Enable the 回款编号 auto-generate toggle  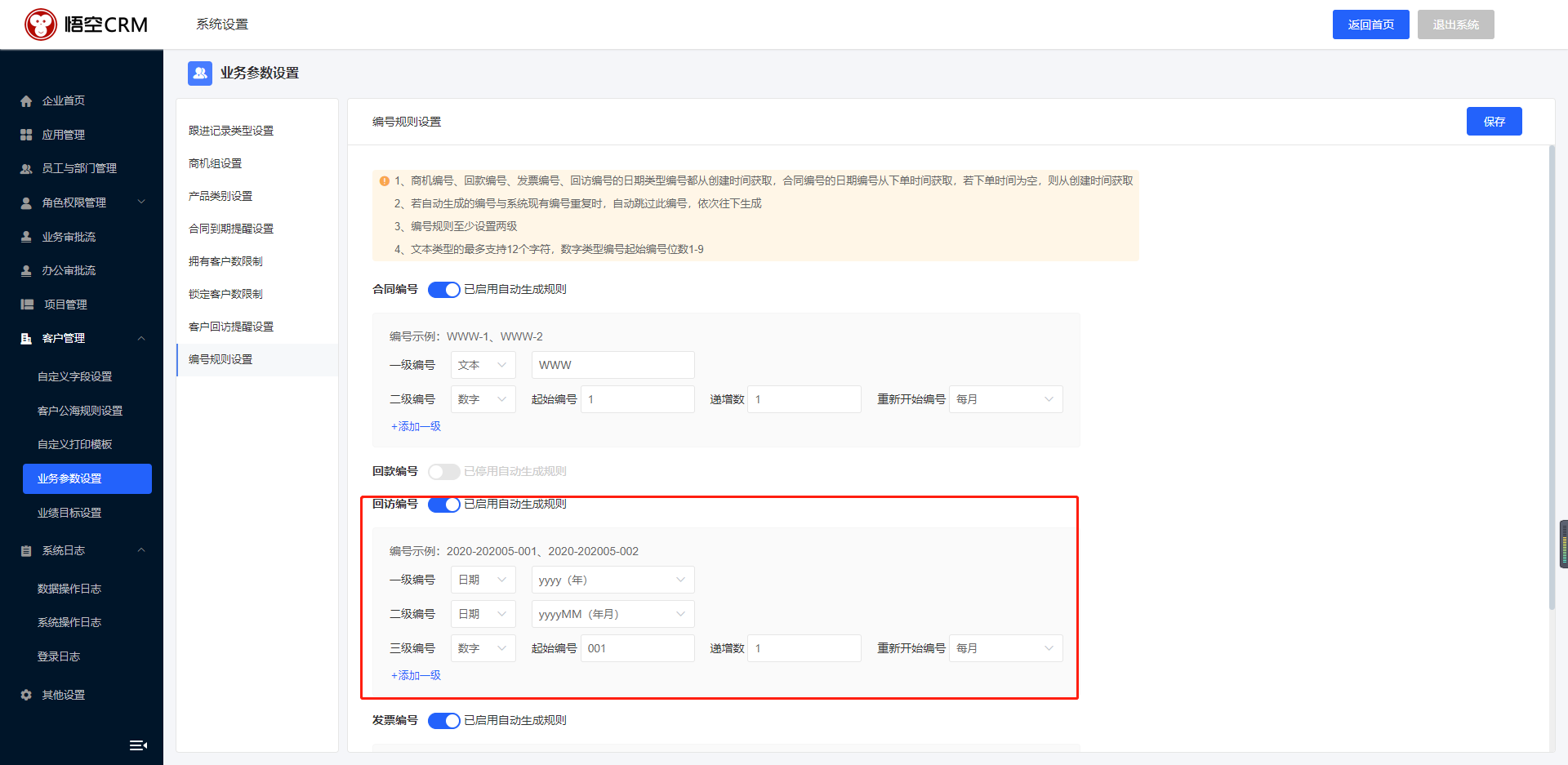click(x=444, y=472)
